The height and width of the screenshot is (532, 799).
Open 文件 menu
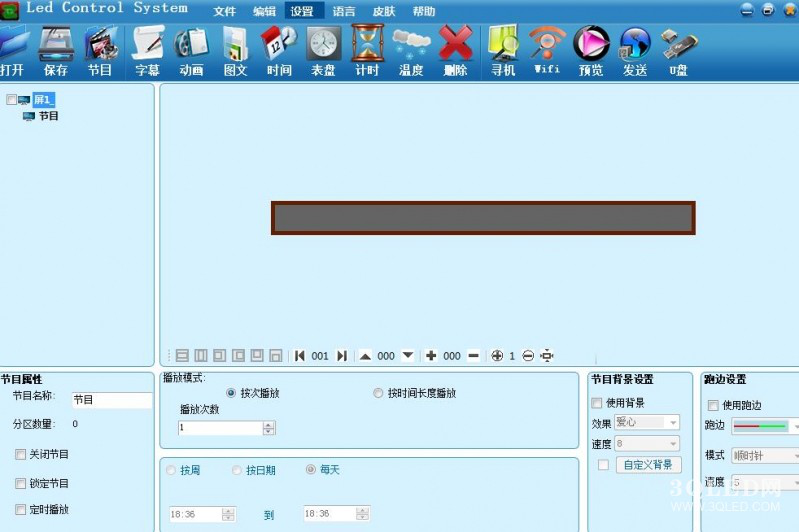(225, 11)
